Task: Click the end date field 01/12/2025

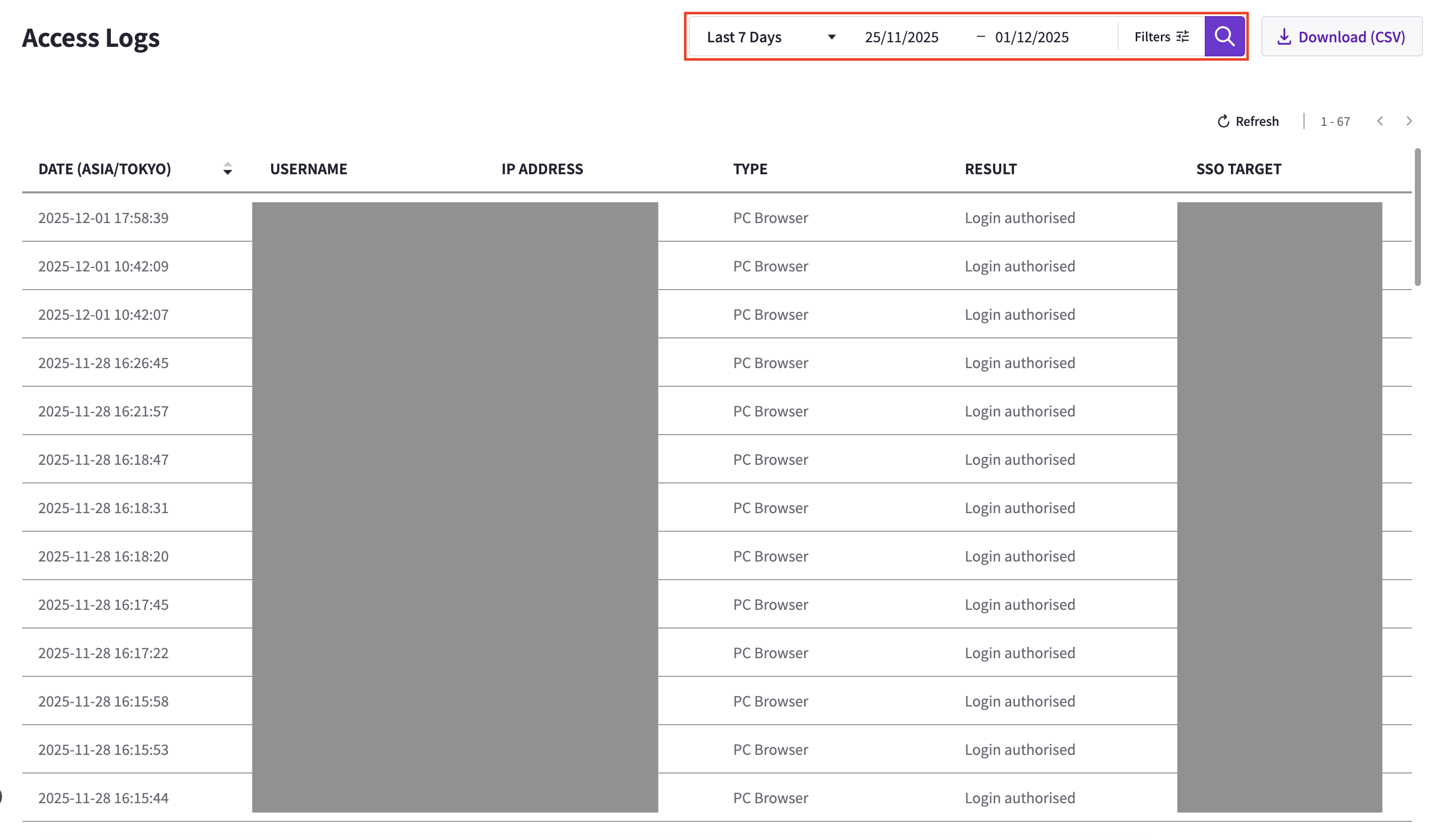Action: point(1031,37)
